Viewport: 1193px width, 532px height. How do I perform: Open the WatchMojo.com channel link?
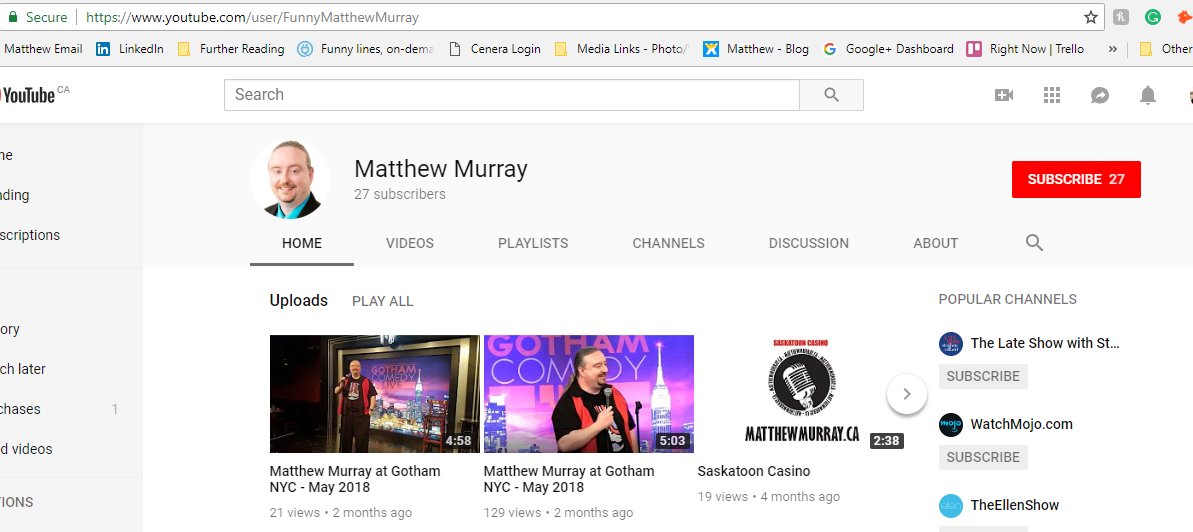[x=1021, y=424]
